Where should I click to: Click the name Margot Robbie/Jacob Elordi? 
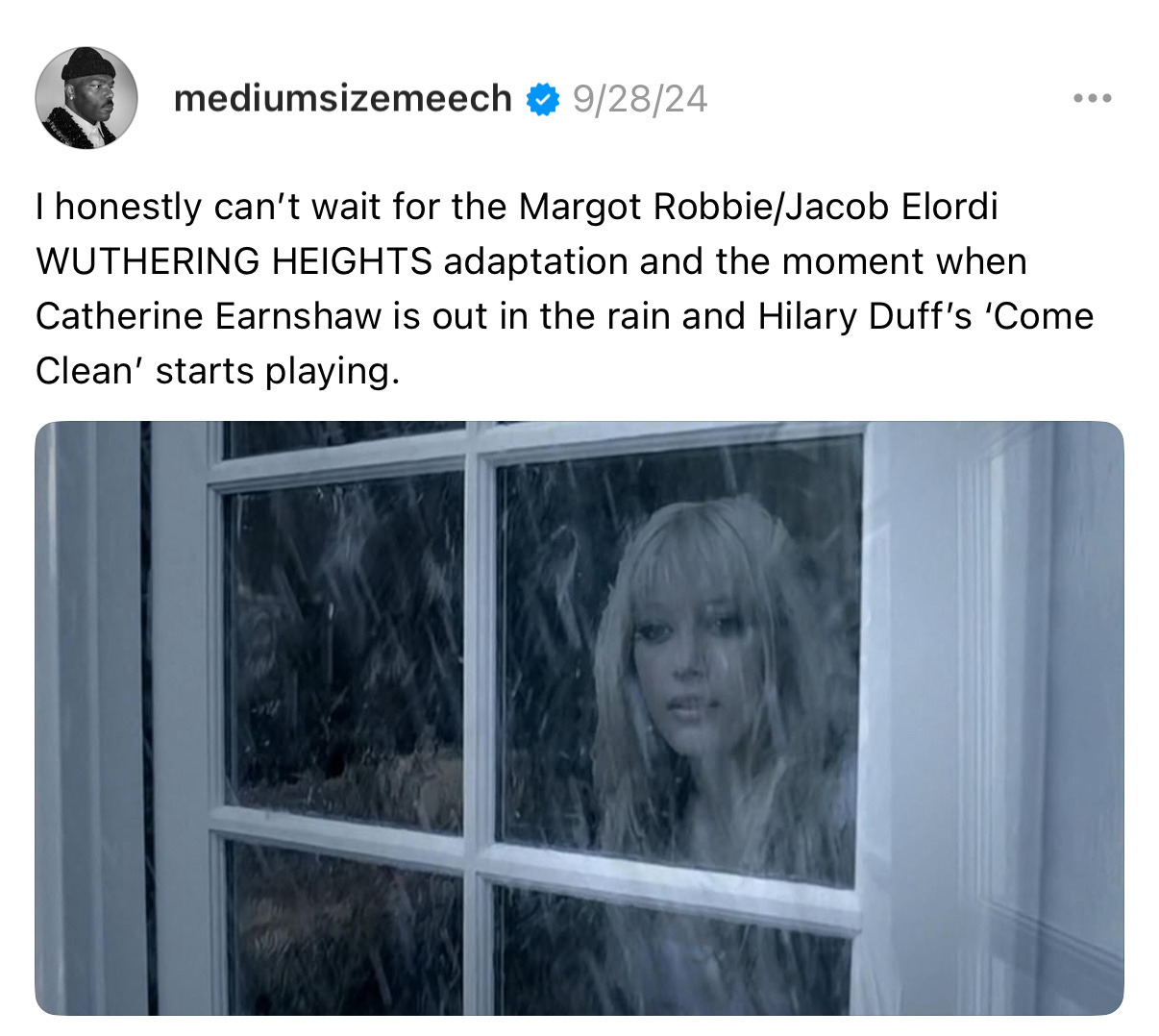[x=758, y=207]
